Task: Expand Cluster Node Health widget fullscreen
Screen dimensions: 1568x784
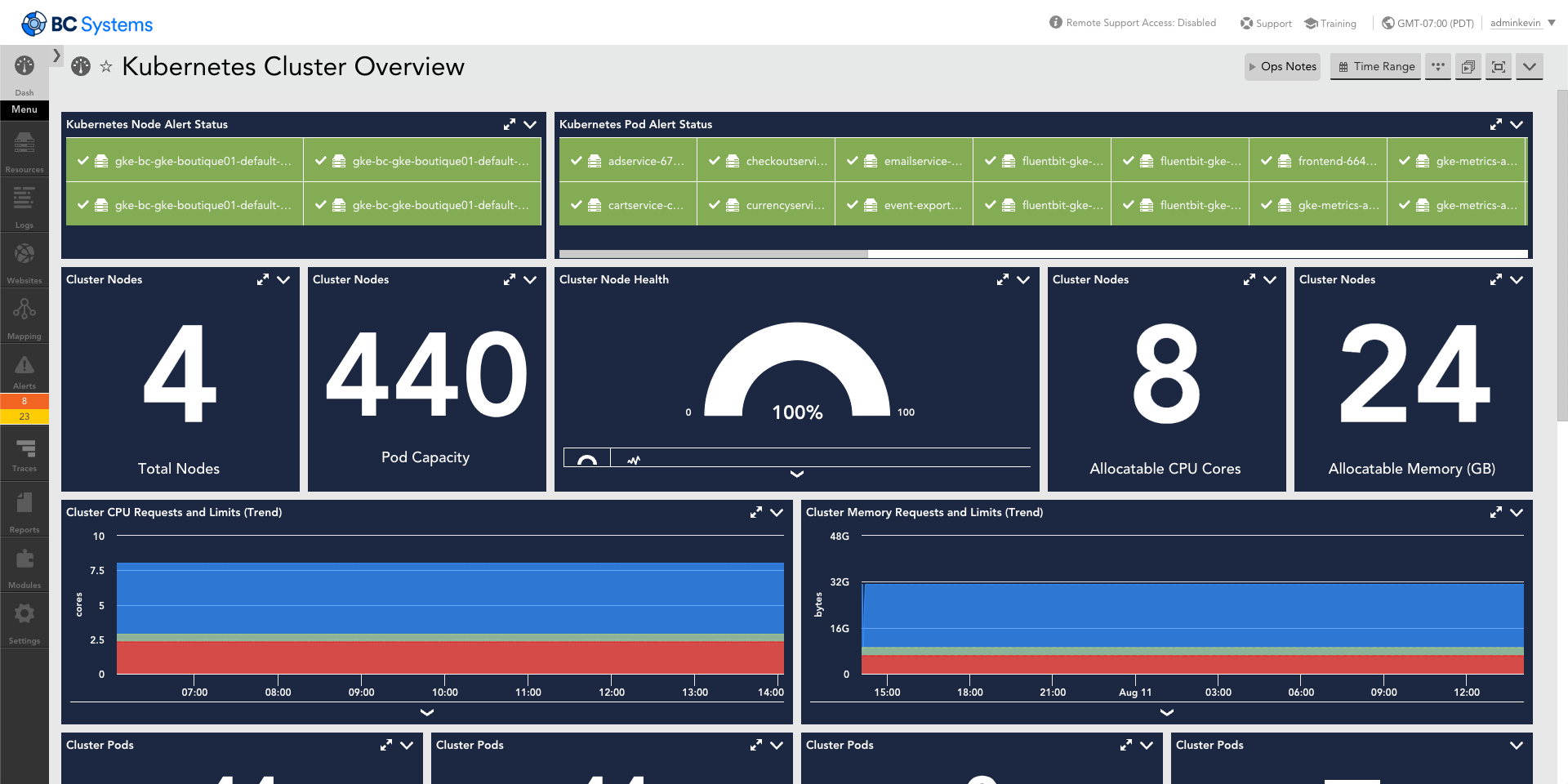Action: click(x=1003, y=279)
